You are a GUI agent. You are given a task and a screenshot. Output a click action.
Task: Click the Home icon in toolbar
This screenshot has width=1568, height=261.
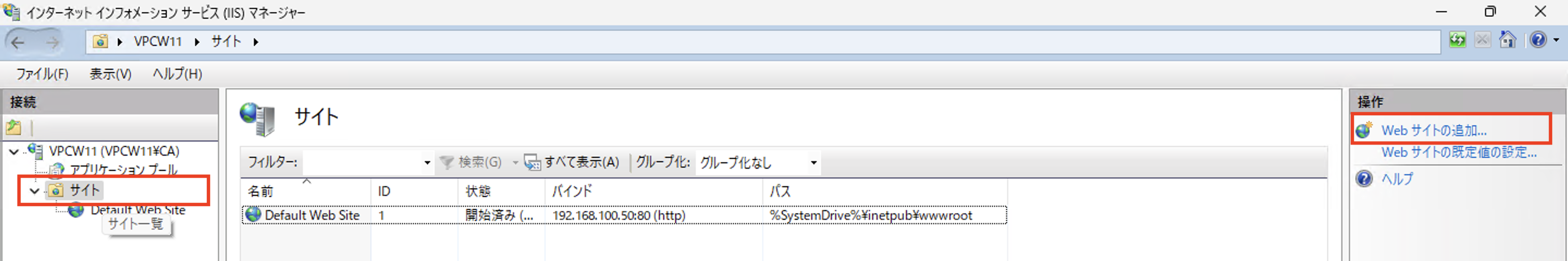1508,41
